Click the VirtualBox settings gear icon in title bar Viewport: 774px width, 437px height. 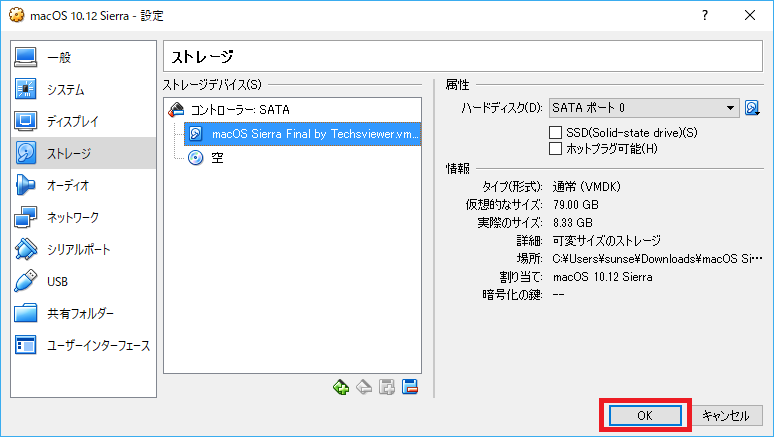[x=16, y=15]
